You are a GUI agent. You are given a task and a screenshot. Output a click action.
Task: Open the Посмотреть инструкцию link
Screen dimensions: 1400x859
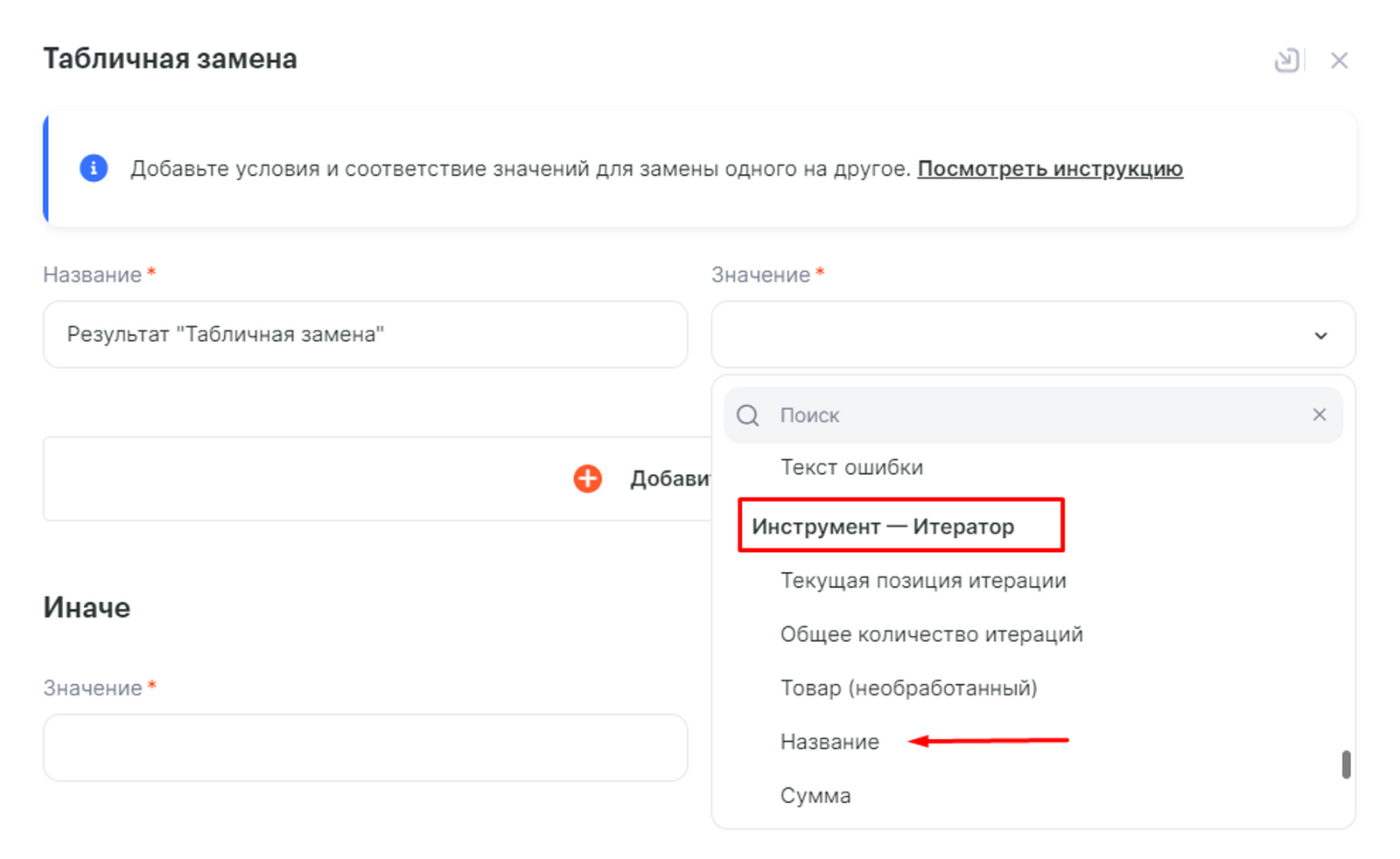coord(1049,169)
